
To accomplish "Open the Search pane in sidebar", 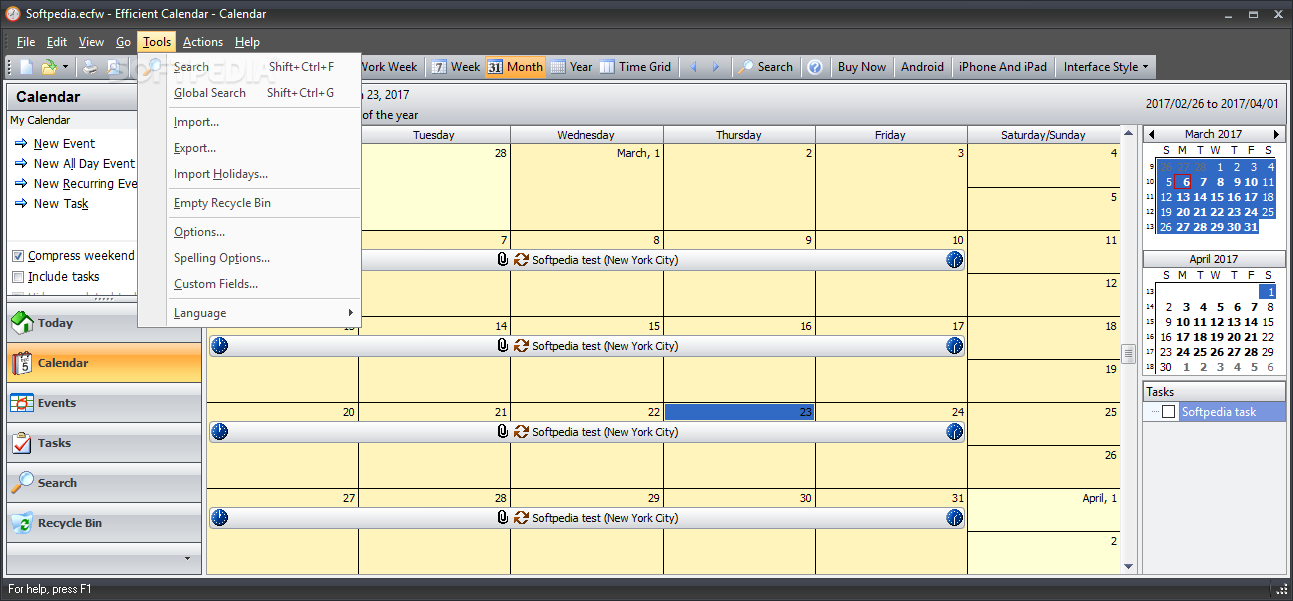I will click(104, 483).
